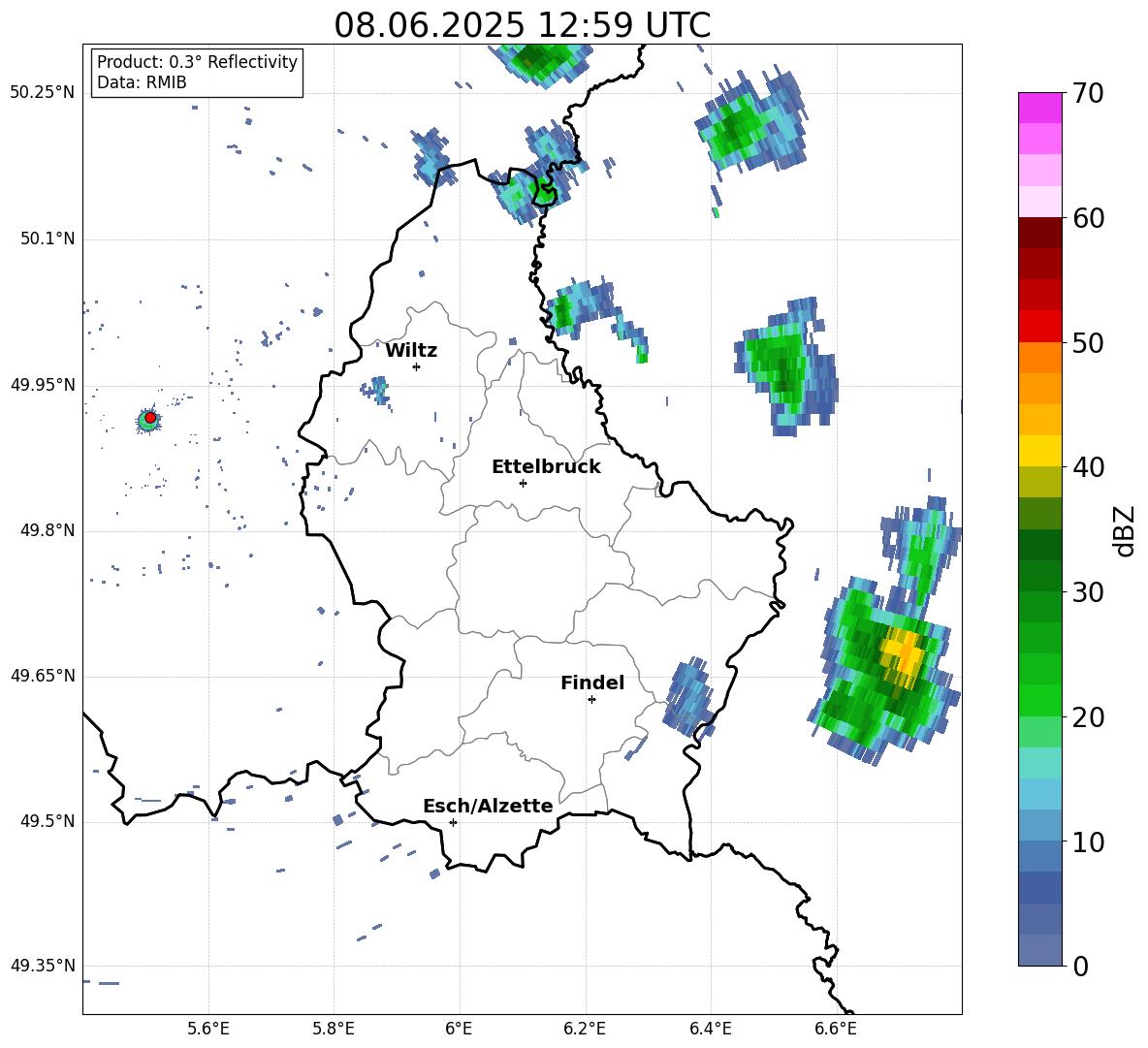Click the yellow-orange storm core on the map

tap(905, 652)
